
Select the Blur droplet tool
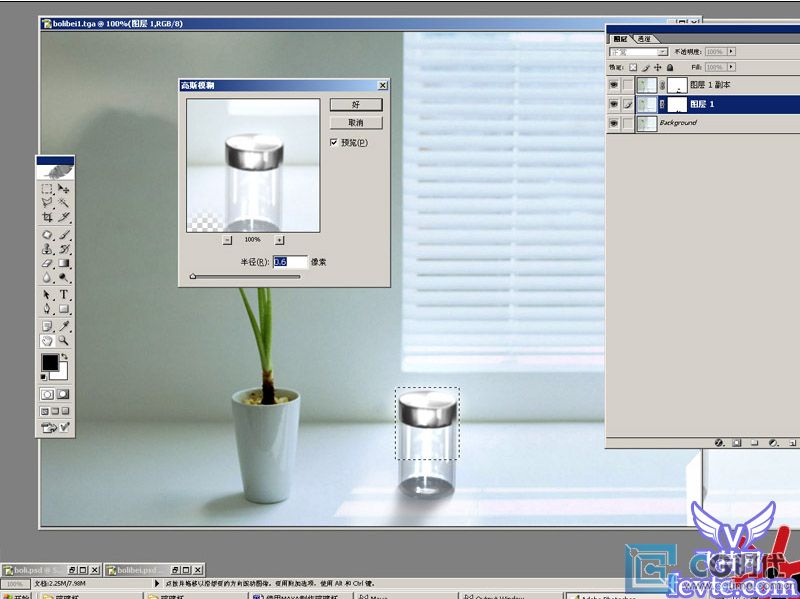(x=47, y=278)
